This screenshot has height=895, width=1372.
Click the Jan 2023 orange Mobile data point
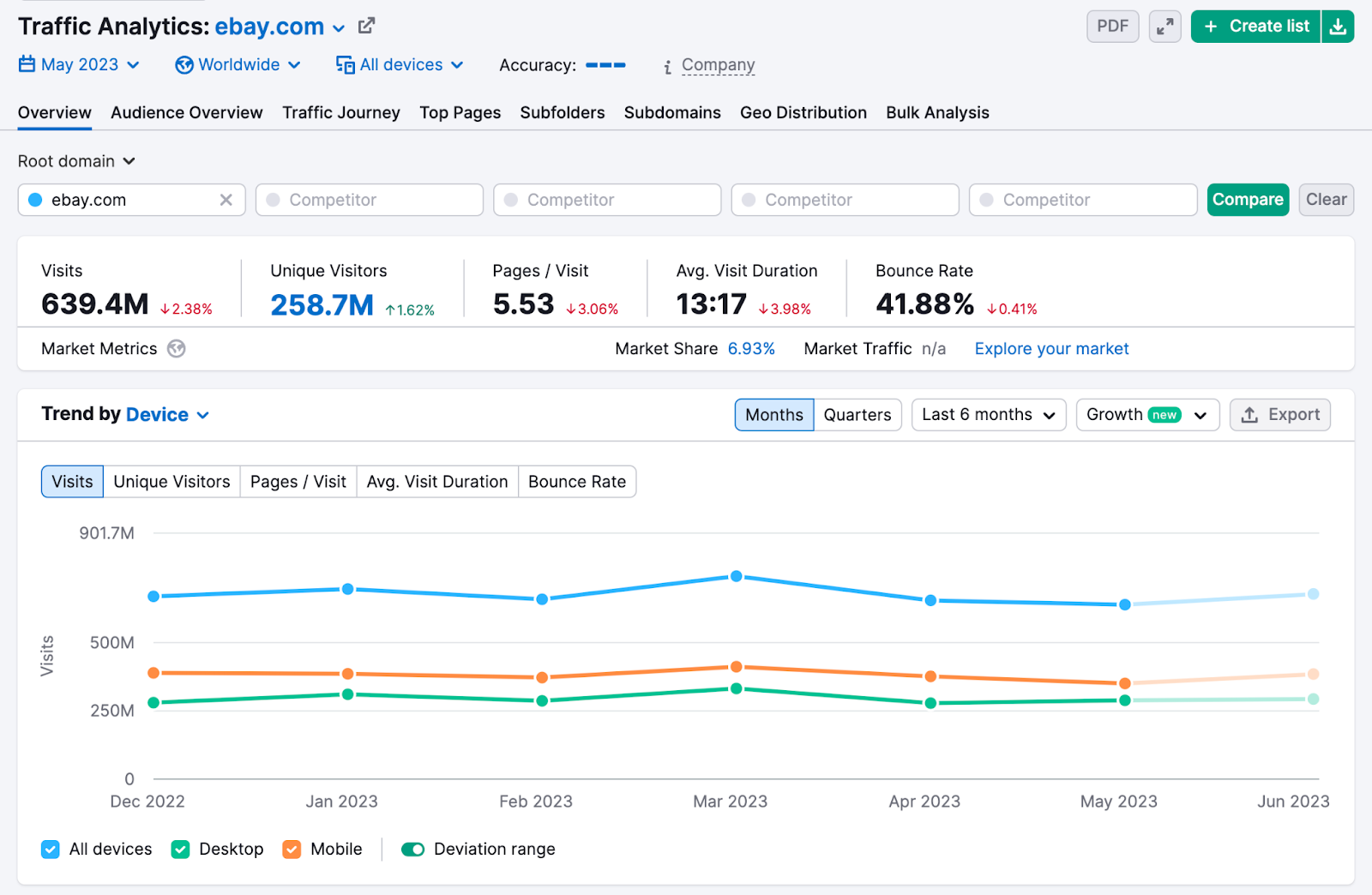[x=347, y=674]
